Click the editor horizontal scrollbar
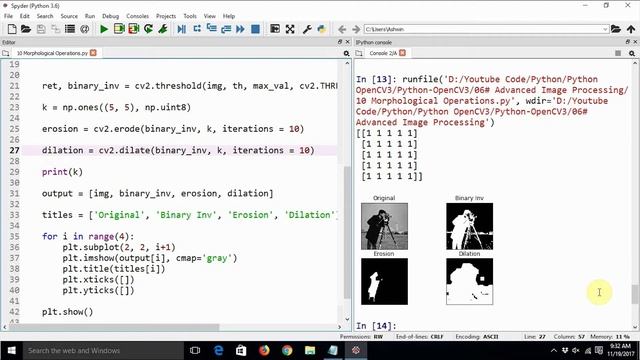This screenshot has width=640, height=360. tap(114, 327)
